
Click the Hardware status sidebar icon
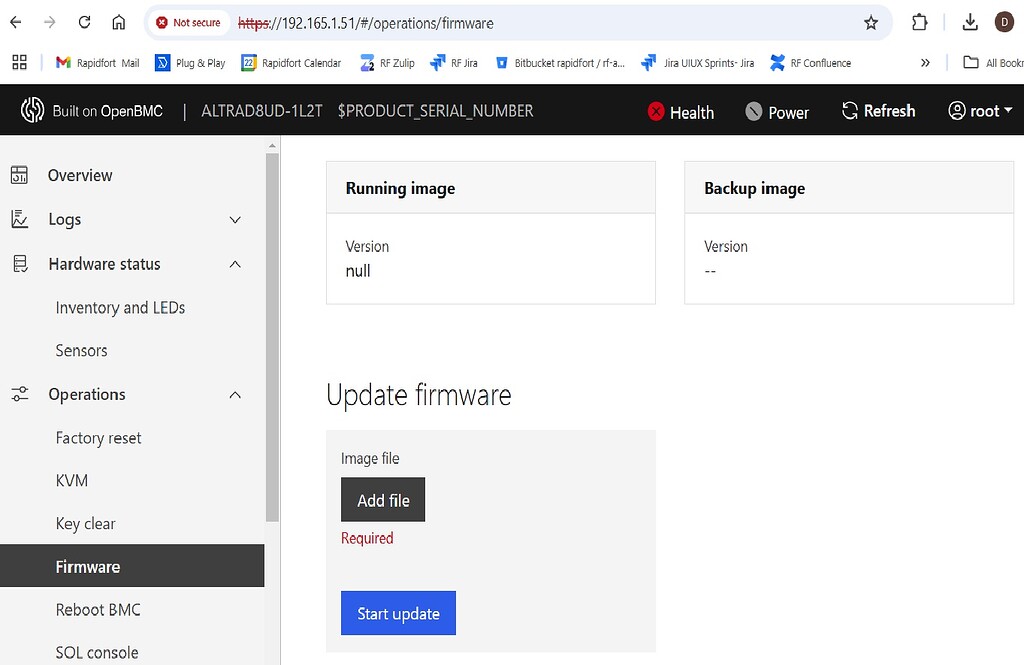point(21,264)
